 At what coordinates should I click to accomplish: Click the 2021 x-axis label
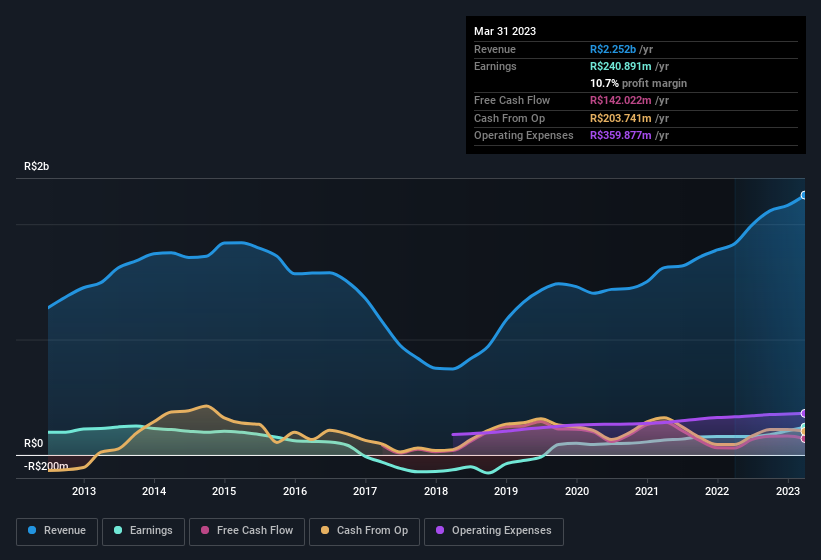tap(647, 491)
